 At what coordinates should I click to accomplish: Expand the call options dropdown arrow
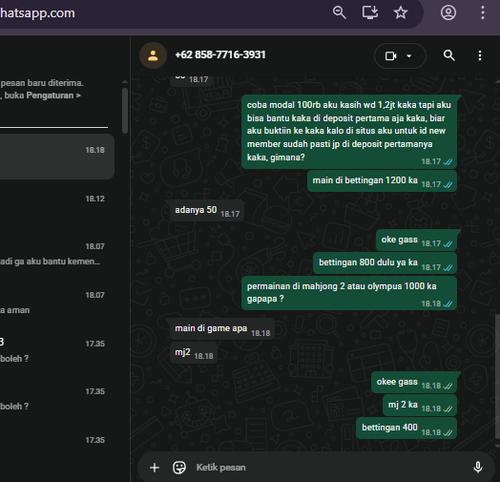point(409,56)
